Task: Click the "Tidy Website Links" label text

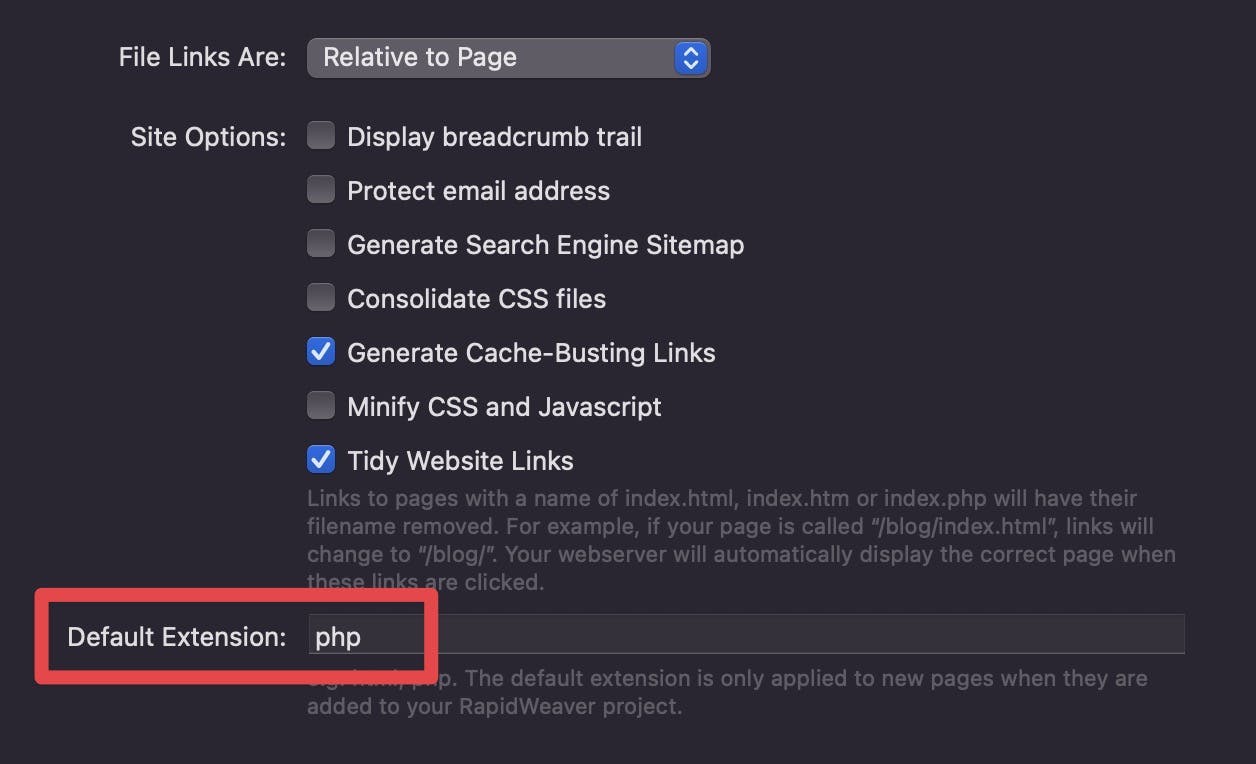Action: pyautogui.click(x=460, y=461)
